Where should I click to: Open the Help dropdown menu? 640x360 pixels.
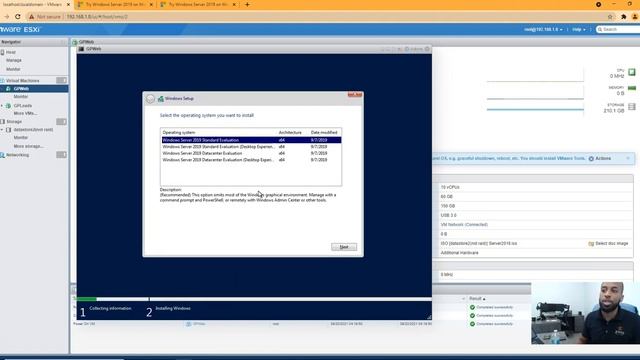pyautogui.click(x=579, y=29)
